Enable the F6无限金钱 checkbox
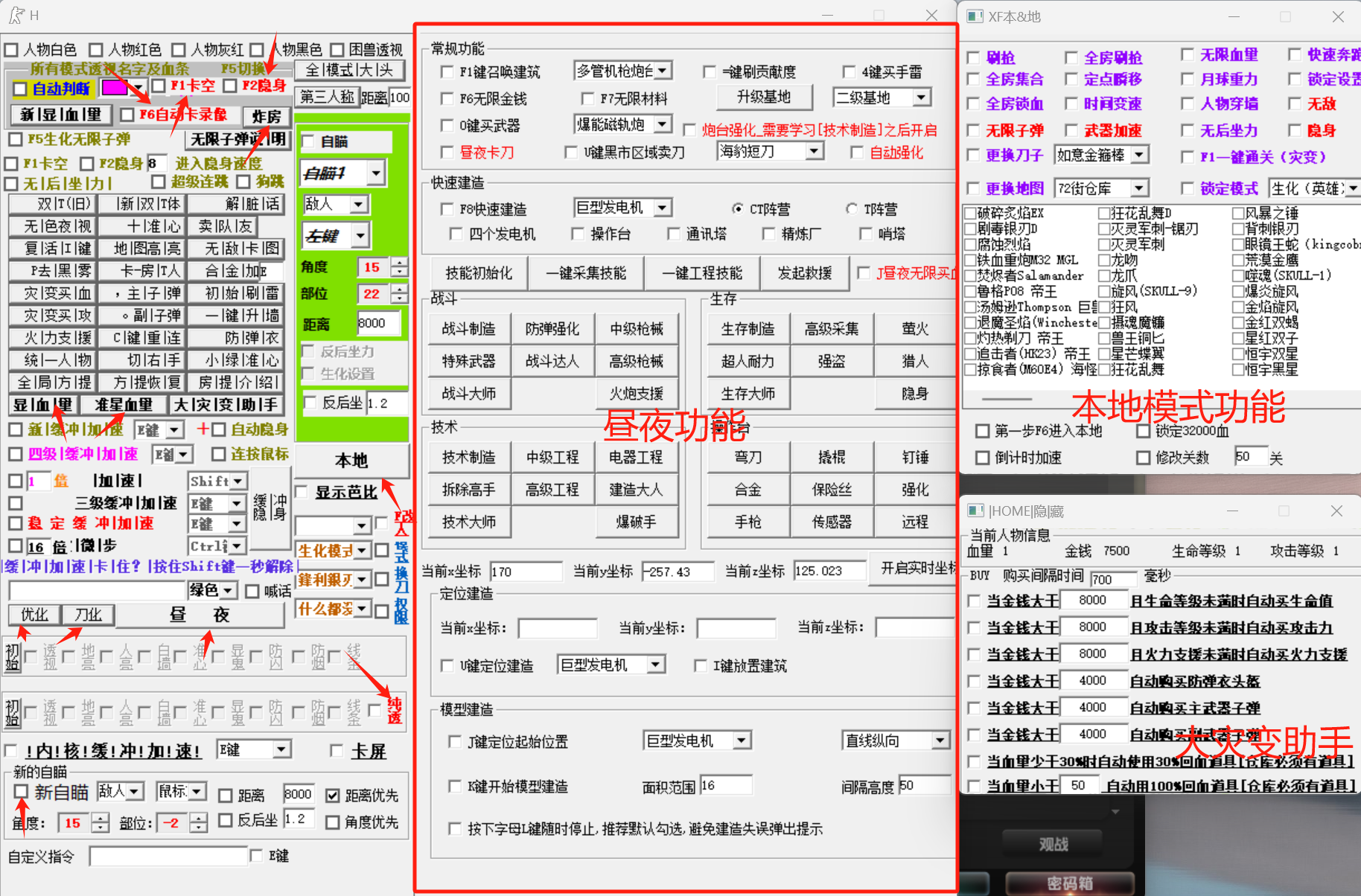This screenshot has width=1361, height=896. coord(447,99)
